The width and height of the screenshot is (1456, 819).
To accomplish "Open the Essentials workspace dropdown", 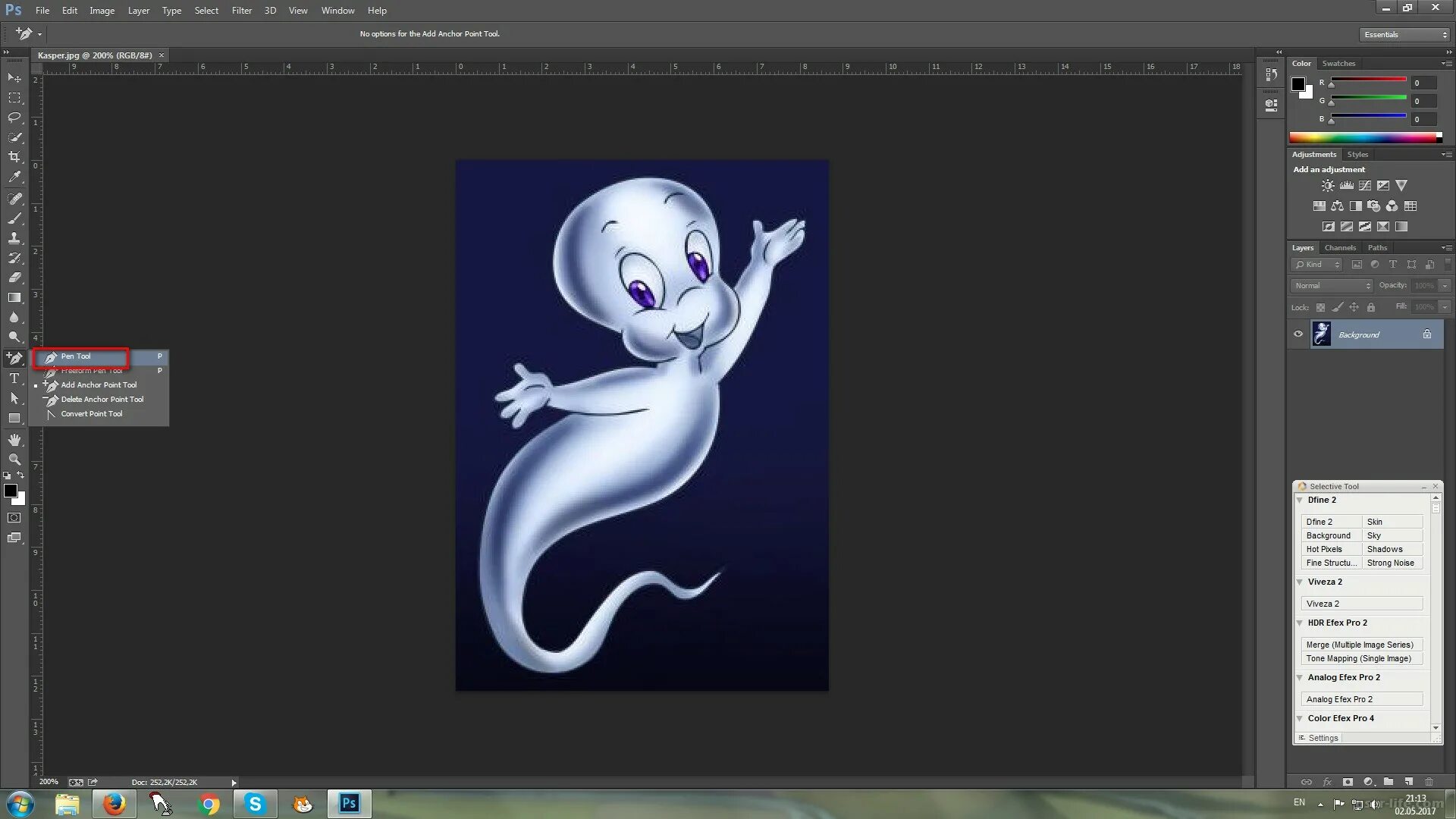I will click(1404, 35).
